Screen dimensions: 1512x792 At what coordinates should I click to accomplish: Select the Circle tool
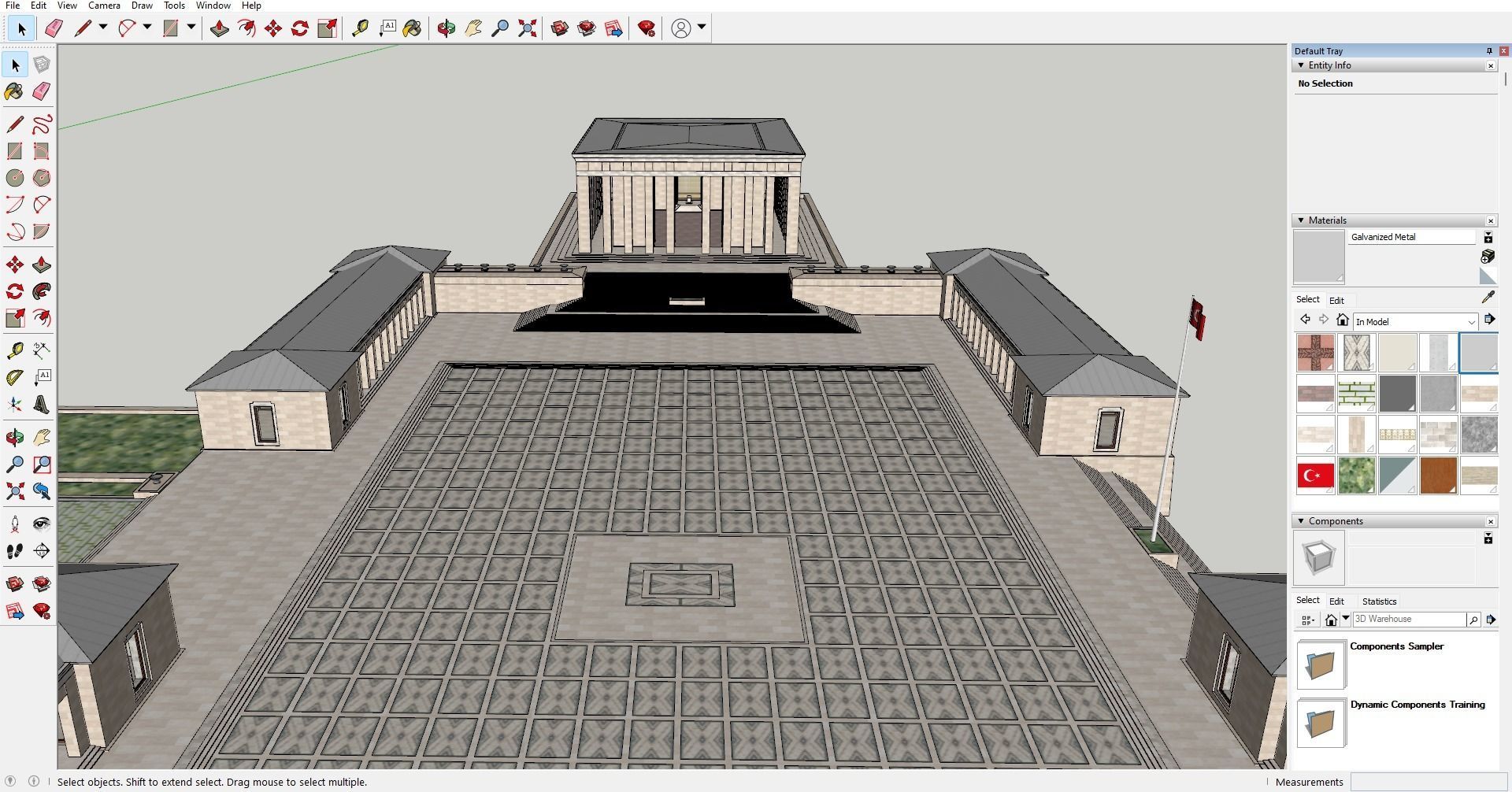(x=15, y=178)
